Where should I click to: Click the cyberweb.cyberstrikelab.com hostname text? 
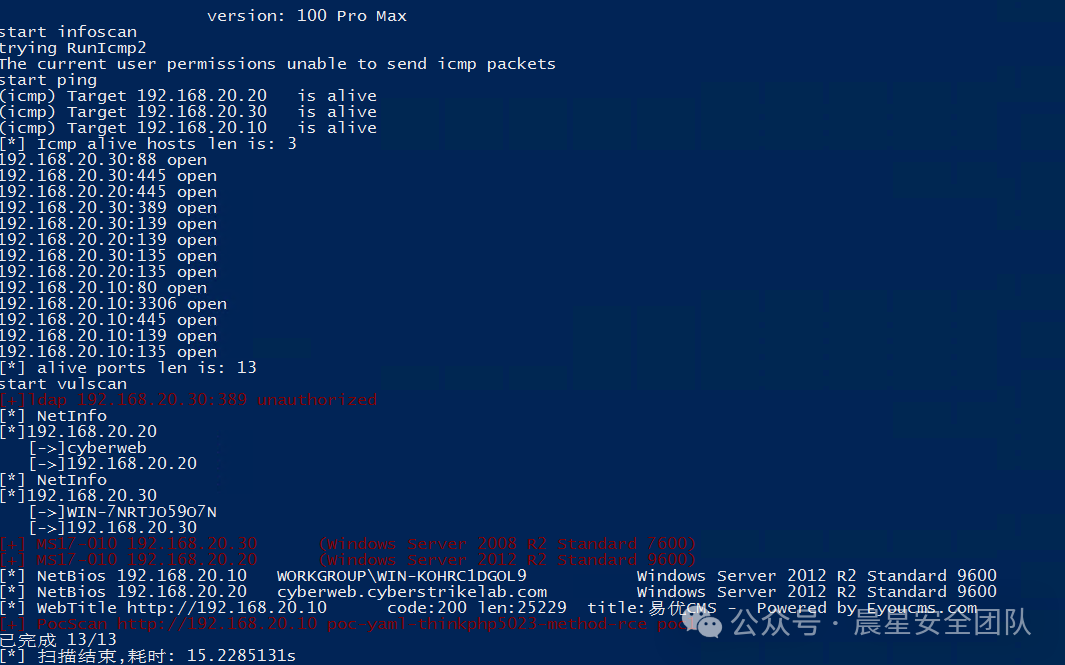pos(412,592)
